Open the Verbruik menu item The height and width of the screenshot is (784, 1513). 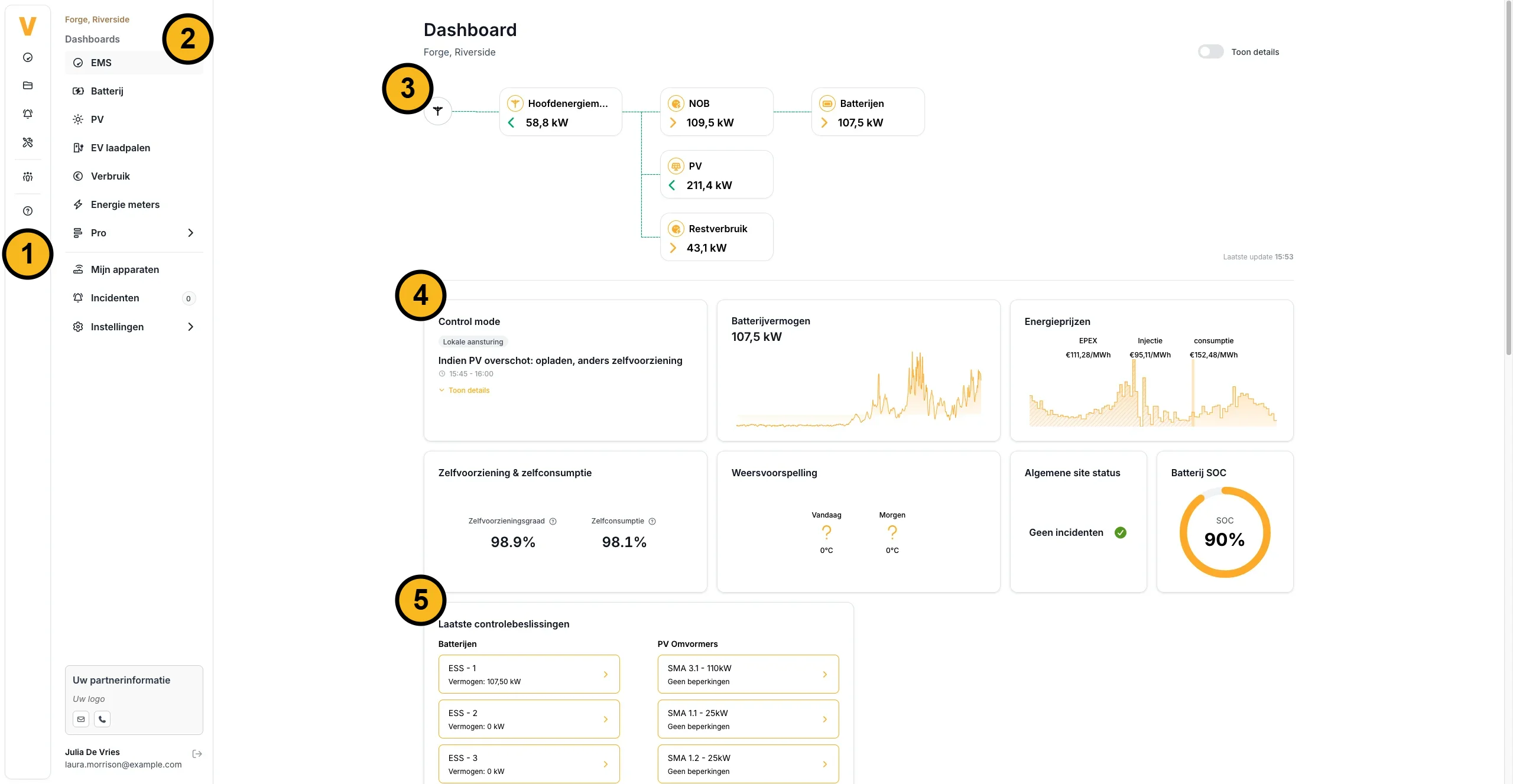tap(134, 176)
